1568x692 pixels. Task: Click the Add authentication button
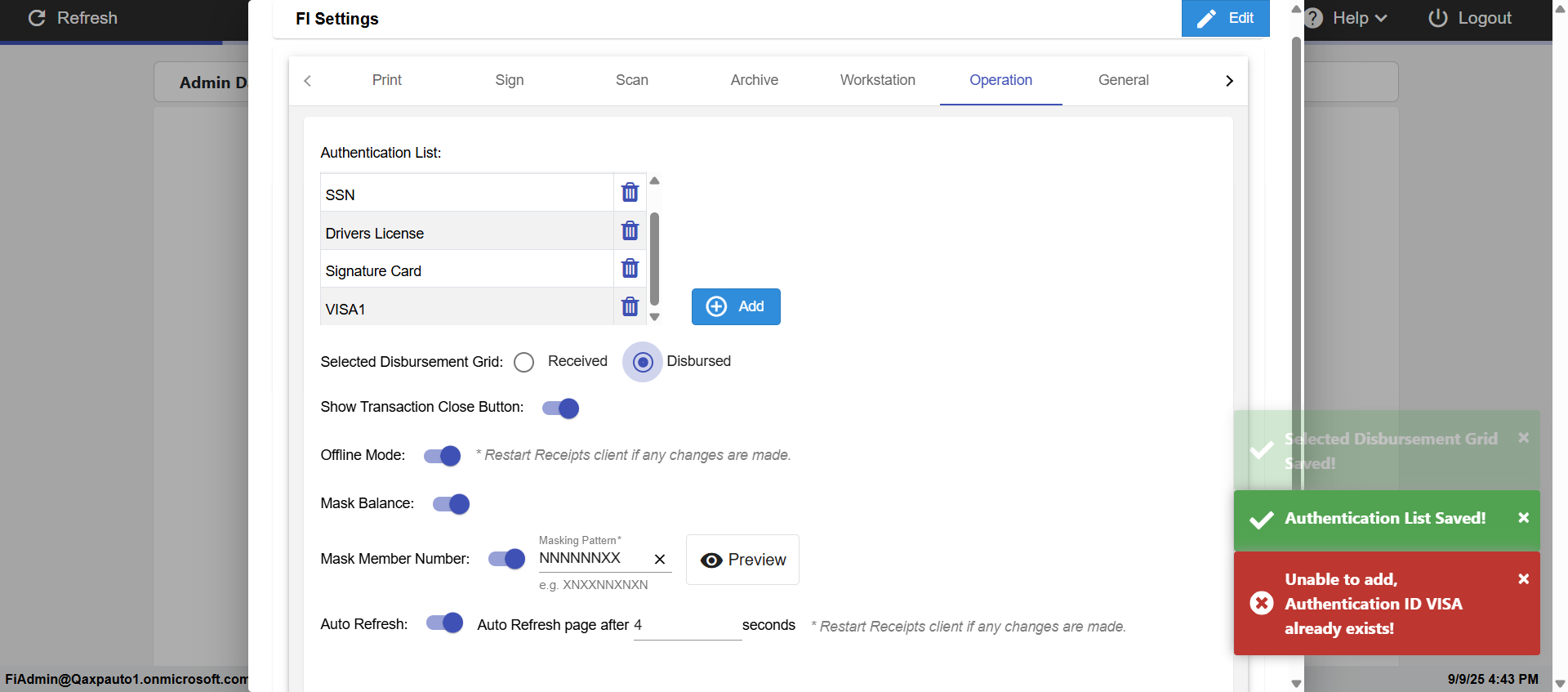pyautogui.click(x=736, y=306)
